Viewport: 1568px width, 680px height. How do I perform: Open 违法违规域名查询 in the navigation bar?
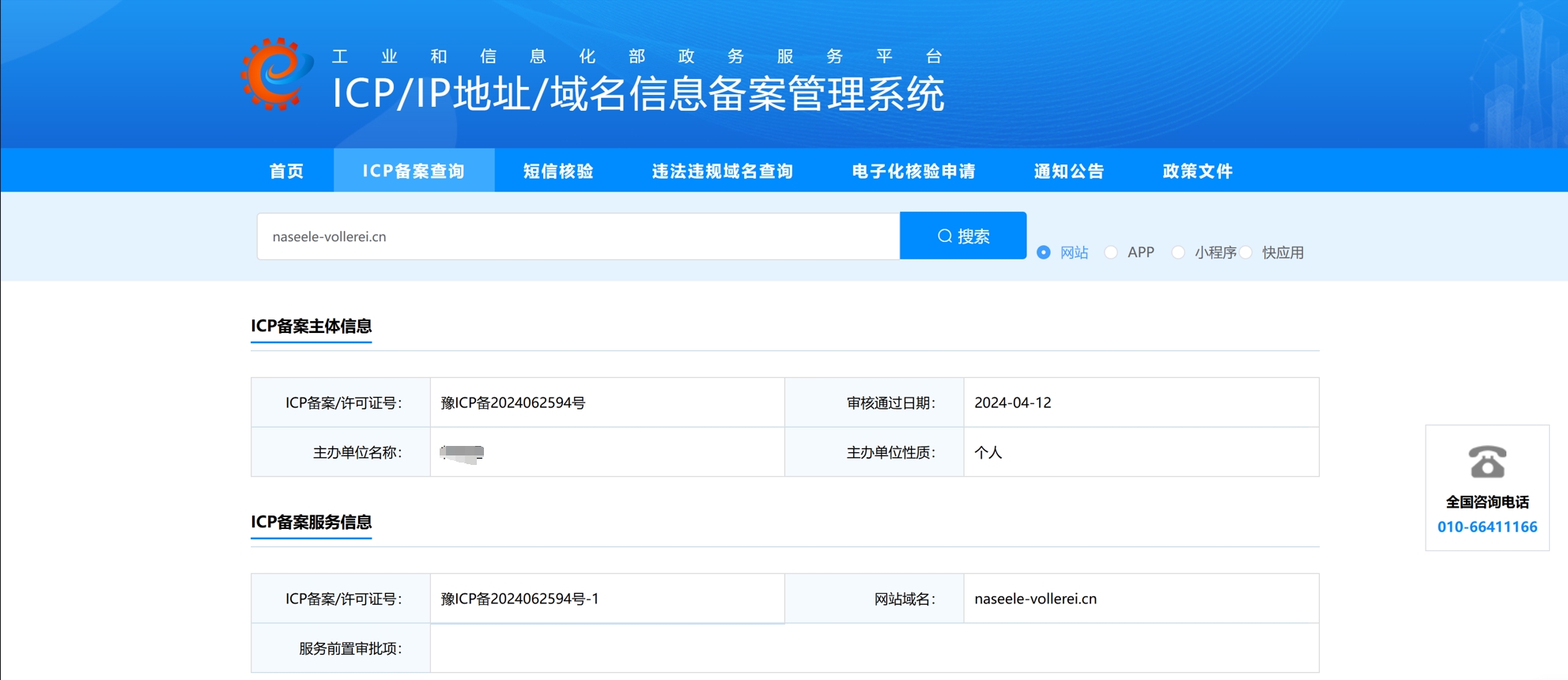coord(722,171)
